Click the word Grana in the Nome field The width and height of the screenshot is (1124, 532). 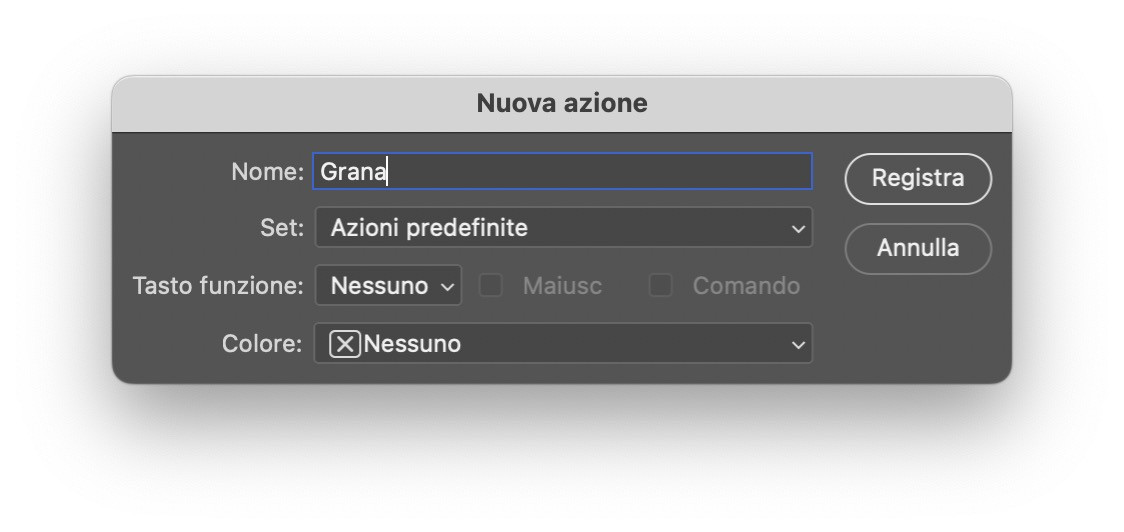click(x=352, y=172)
